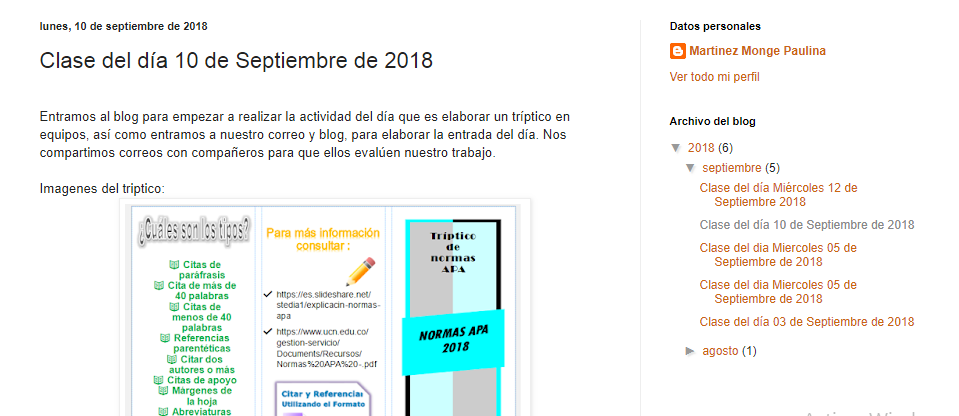Open Martinez Monge Paulina profile link
This screenshot has width=959, height=416.
(757, 51)
